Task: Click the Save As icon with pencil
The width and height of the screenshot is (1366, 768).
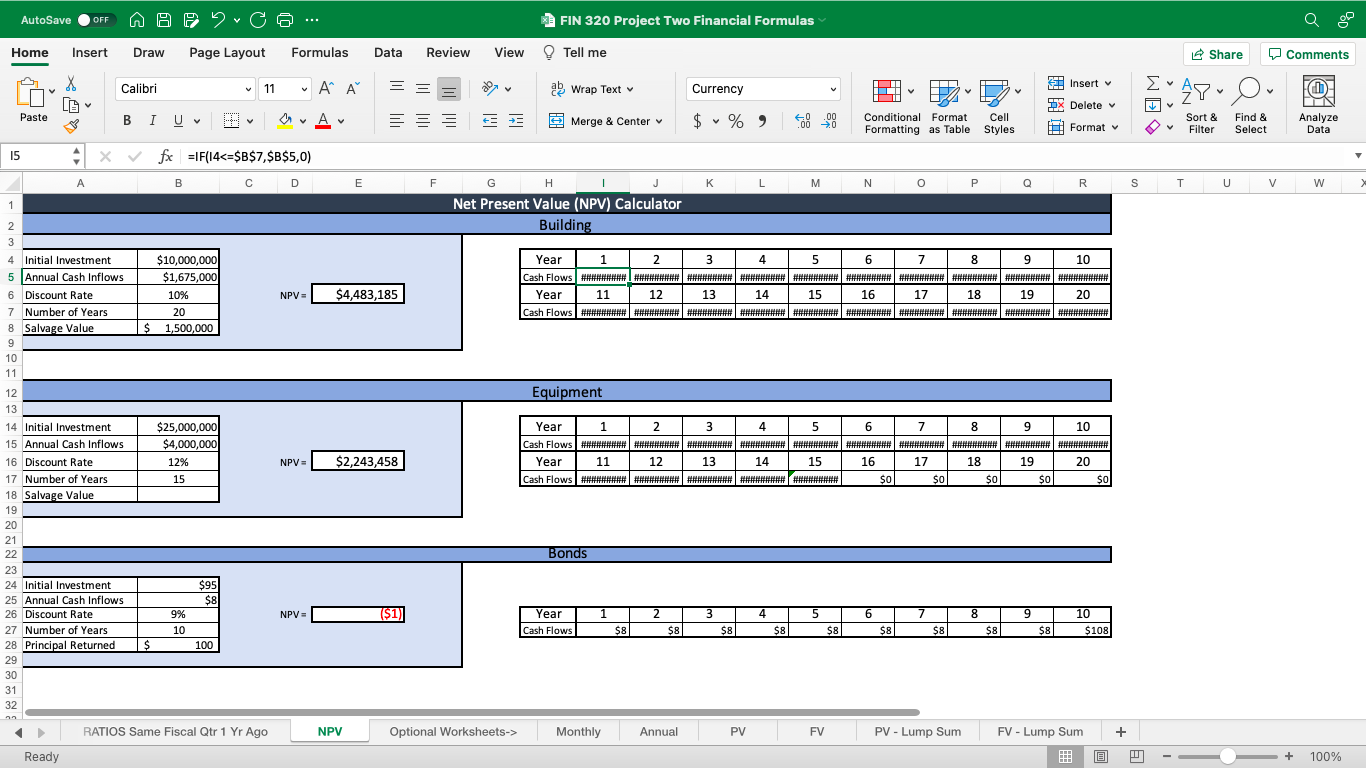Action: pyautogui.click(x=190, y=20)
